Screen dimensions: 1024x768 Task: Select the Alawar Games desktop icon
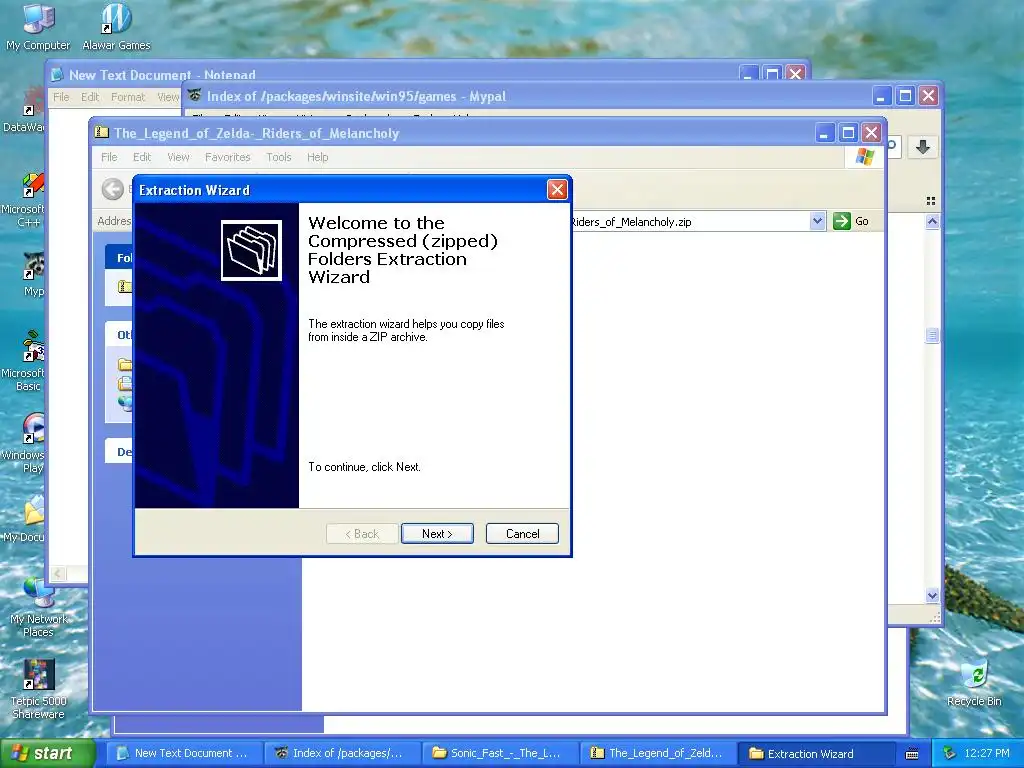[x=116, y=26]
